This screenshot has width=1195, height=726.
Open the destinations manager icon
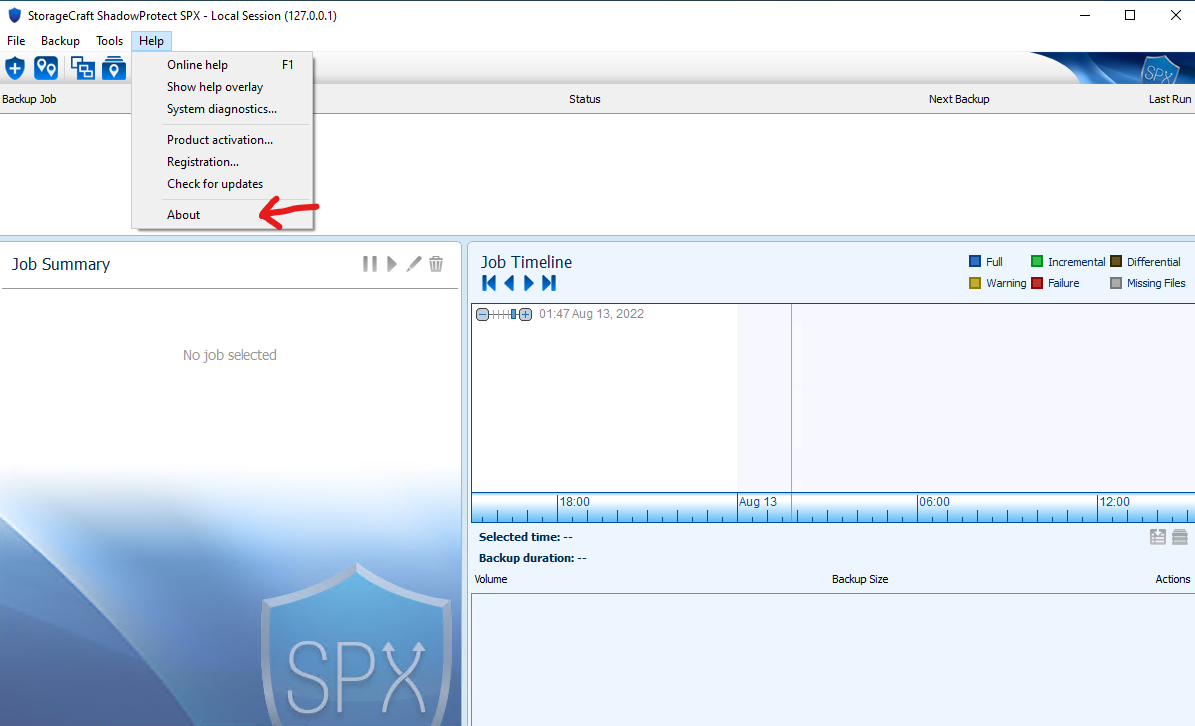pos(46,68)
